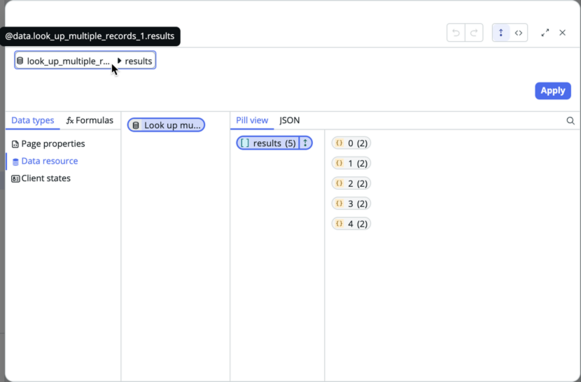Select array item 0 (2)
The width and height of the screenshot is (581, 382).
[351, 143]
